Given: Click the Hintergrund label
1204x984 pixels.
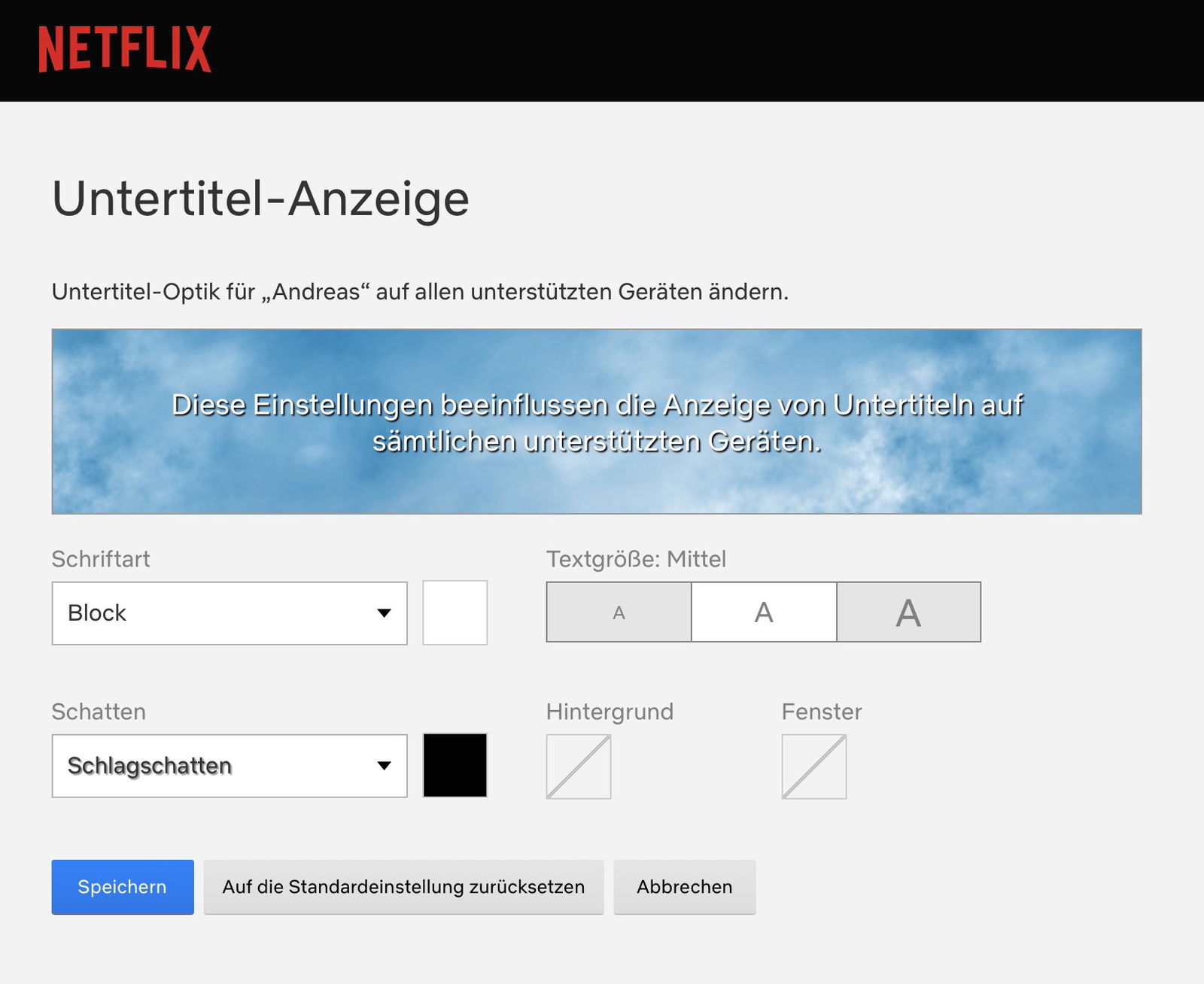Looking at the screenshot, I should 610,712.
